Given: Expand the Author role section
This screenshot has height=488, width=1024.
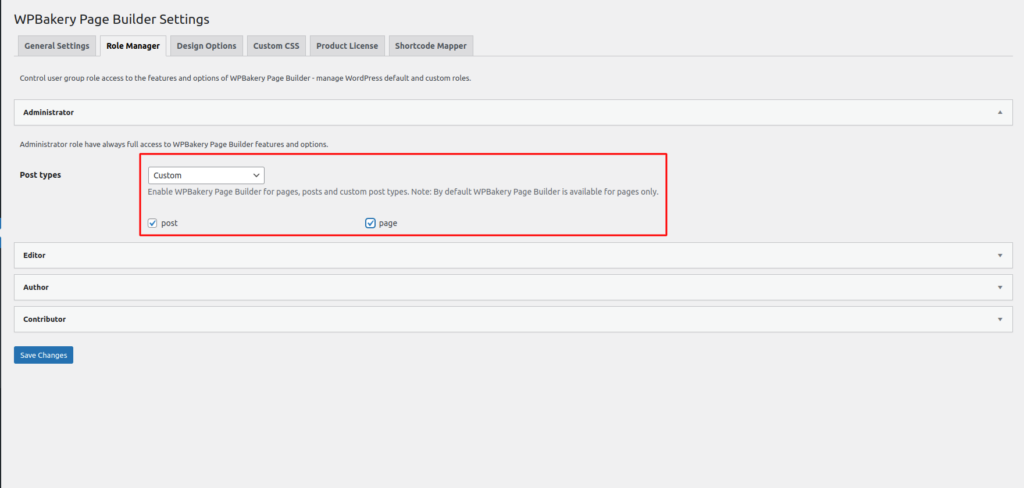Looking at the screenshot, I should [x=513, y=287].
